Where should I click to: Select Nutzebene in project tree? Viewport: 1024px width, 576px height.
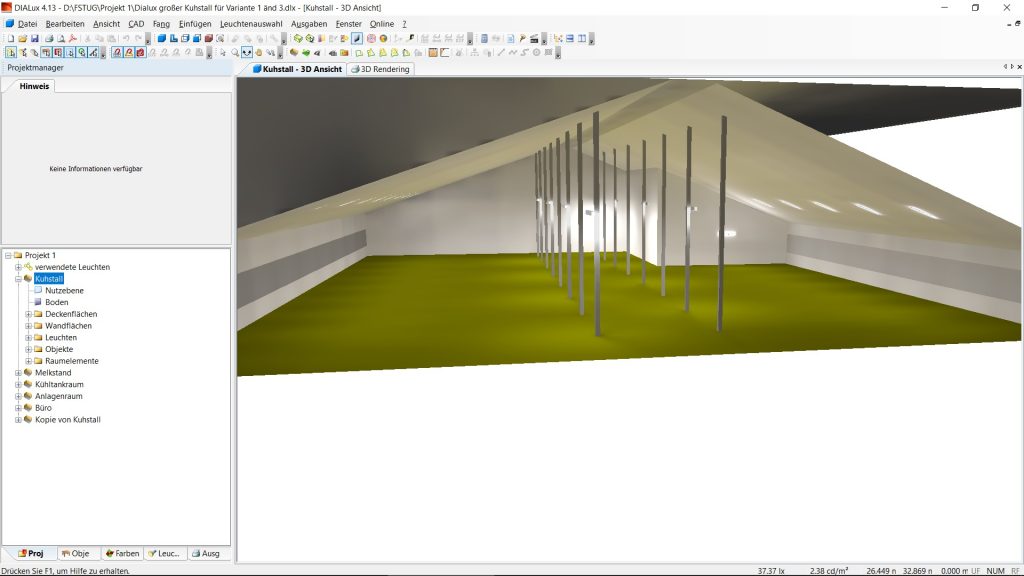pyautogui.click(x=64, y=291)
